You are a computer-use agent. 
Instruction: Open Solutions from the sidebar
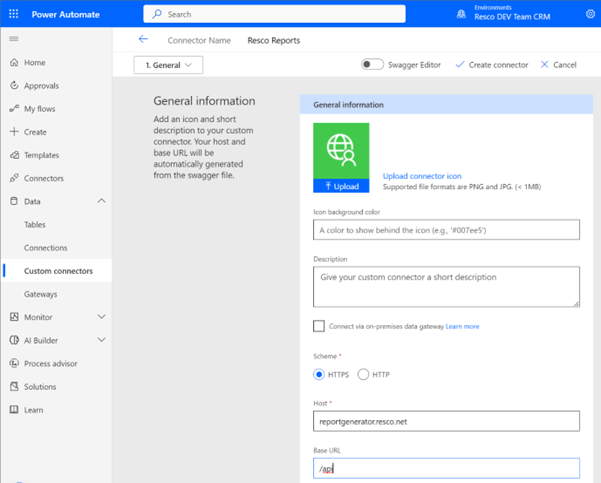tap(40, 387)
